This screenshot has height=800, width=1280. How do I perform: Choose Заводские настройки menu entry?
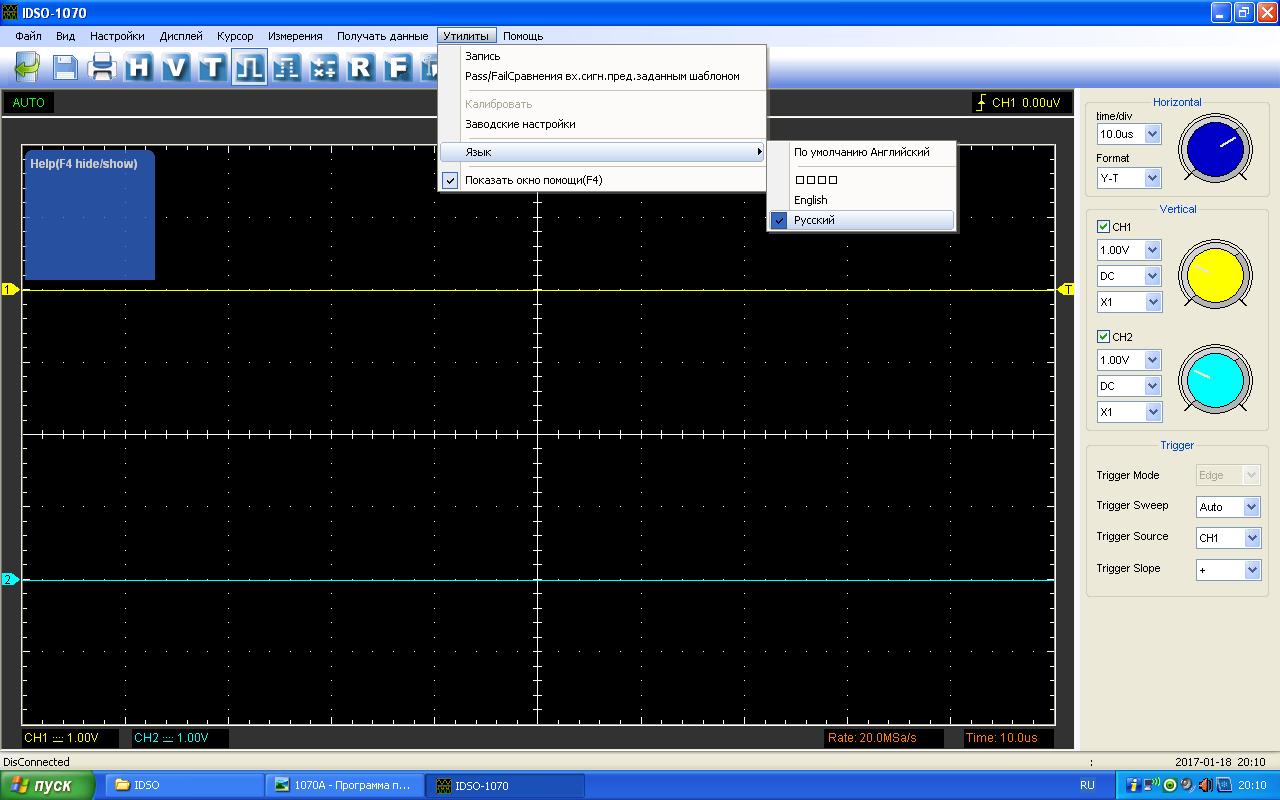[520, 124]
